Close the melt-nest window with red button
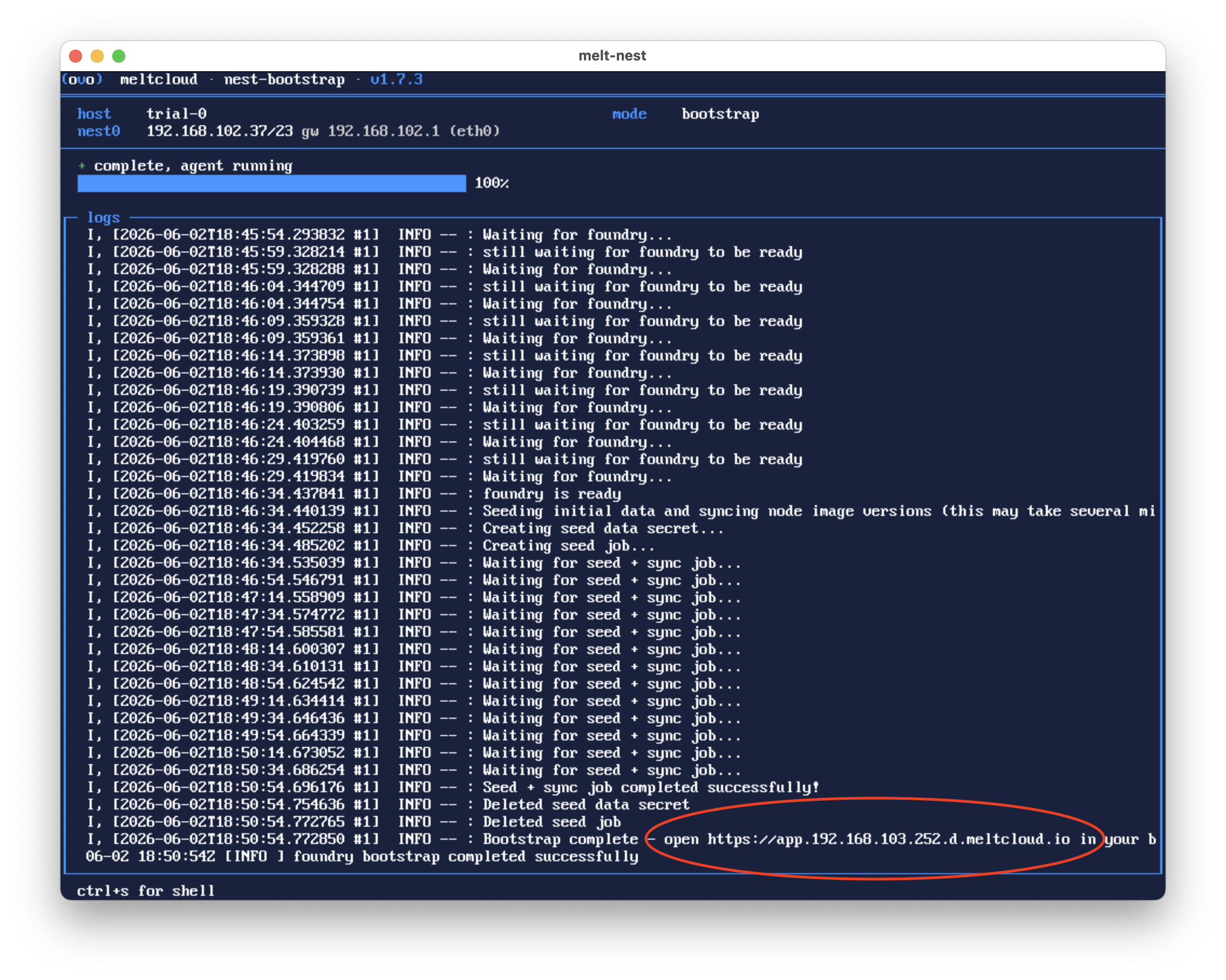1226x980 pixels. (76, 56)
